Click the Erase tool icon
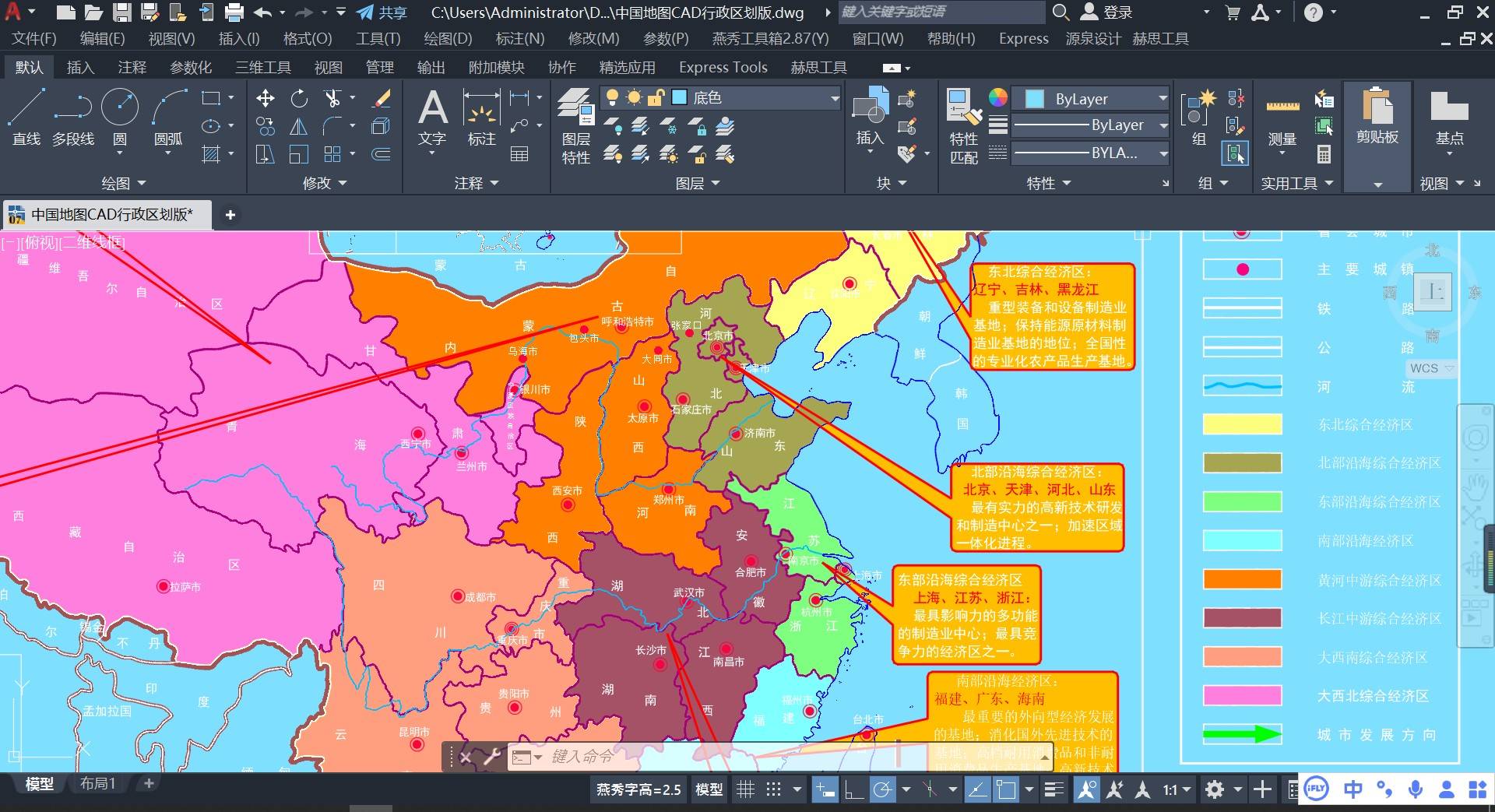Viewport: 1495px width, 812px height. point(382,98)
